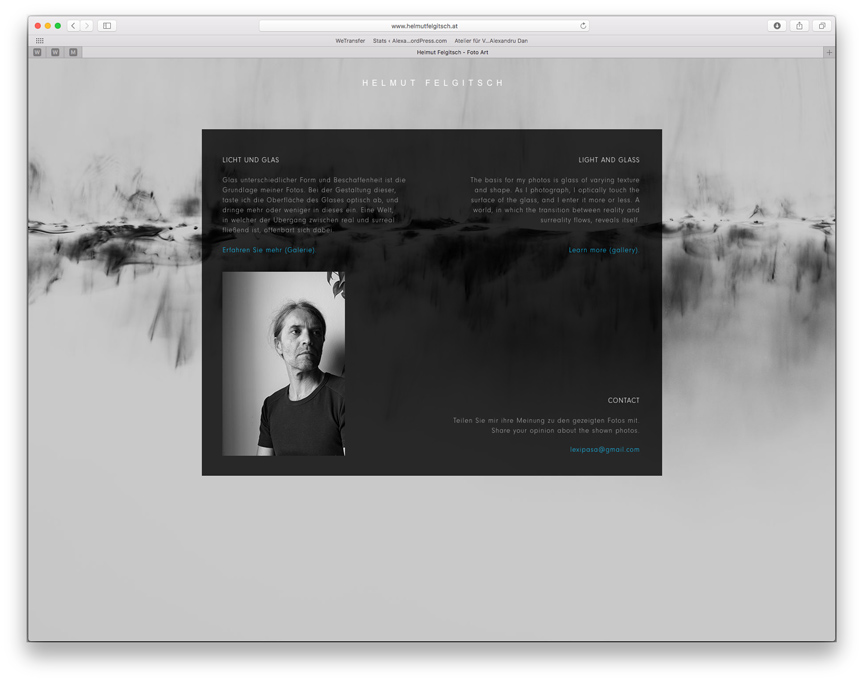The height and width of the screenshot is (681, 863).
Task: Reload the page from the address bar
Action: coord(583,26)
